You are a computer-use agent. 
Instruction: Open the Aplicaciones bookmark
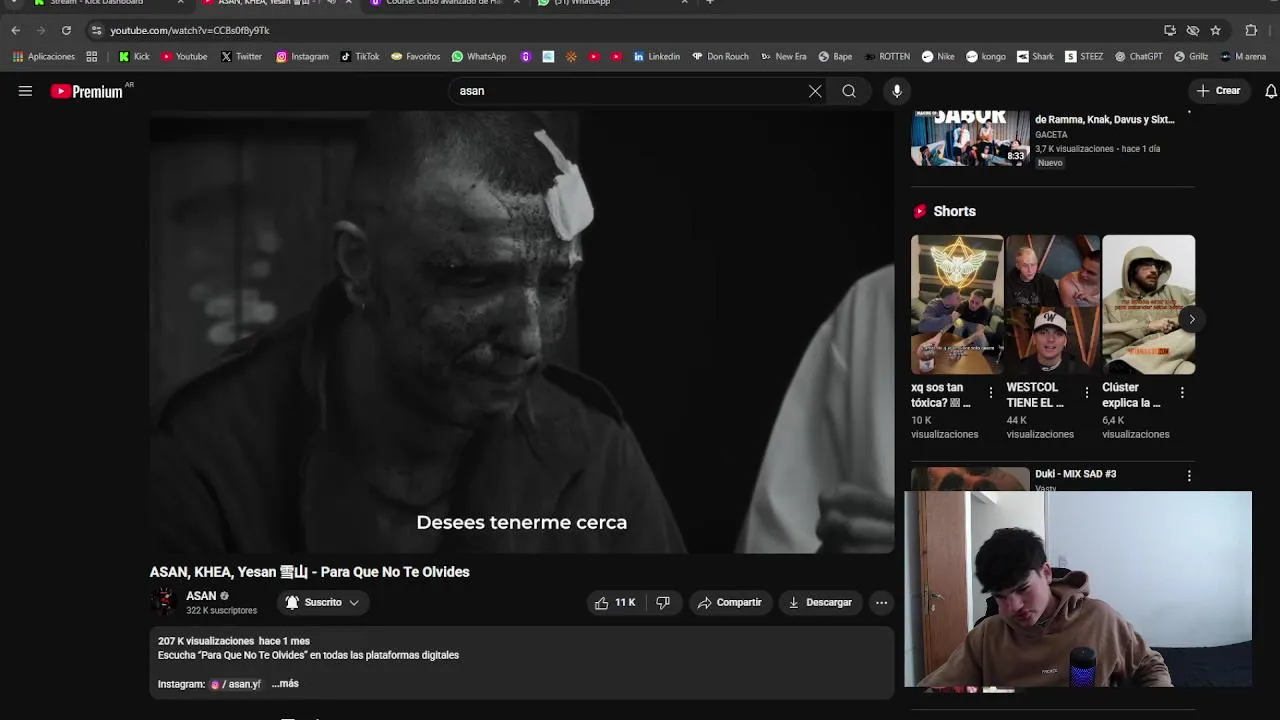pyautogui.click(x=44, y=57)
